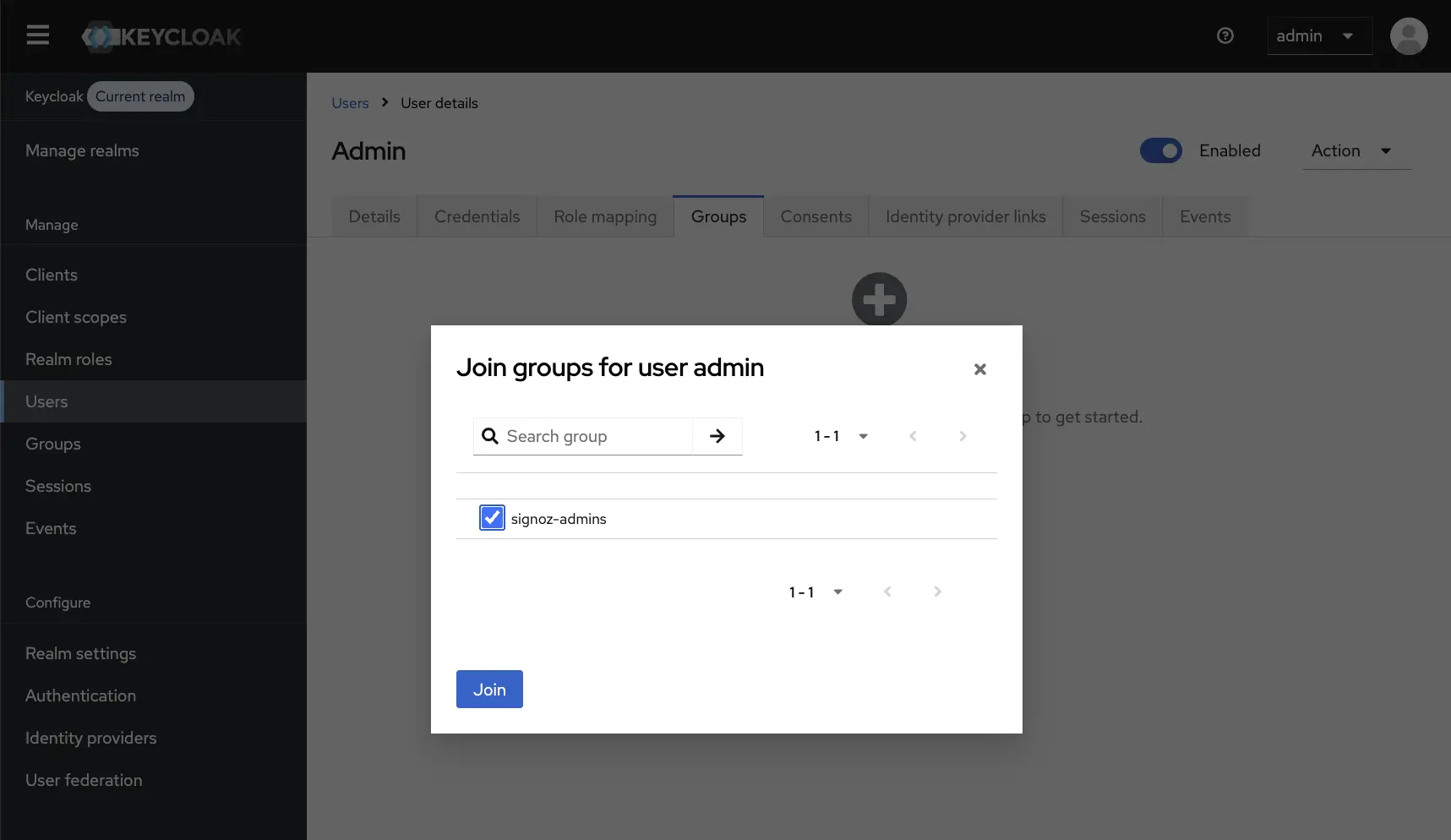Click the Keycloak logo
Image resolution: width=1451 pixels, height=840 pixels.
[161, 36]
